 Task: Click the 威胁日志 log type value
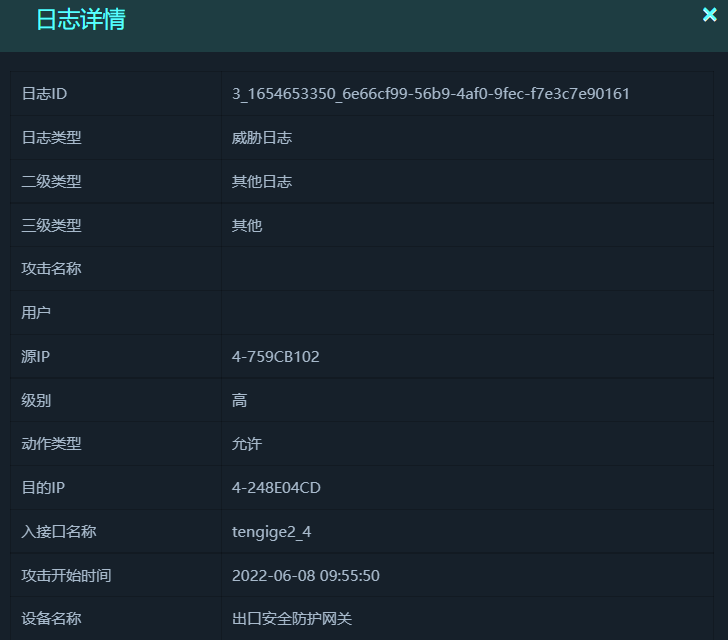click(x=262, y=138)
